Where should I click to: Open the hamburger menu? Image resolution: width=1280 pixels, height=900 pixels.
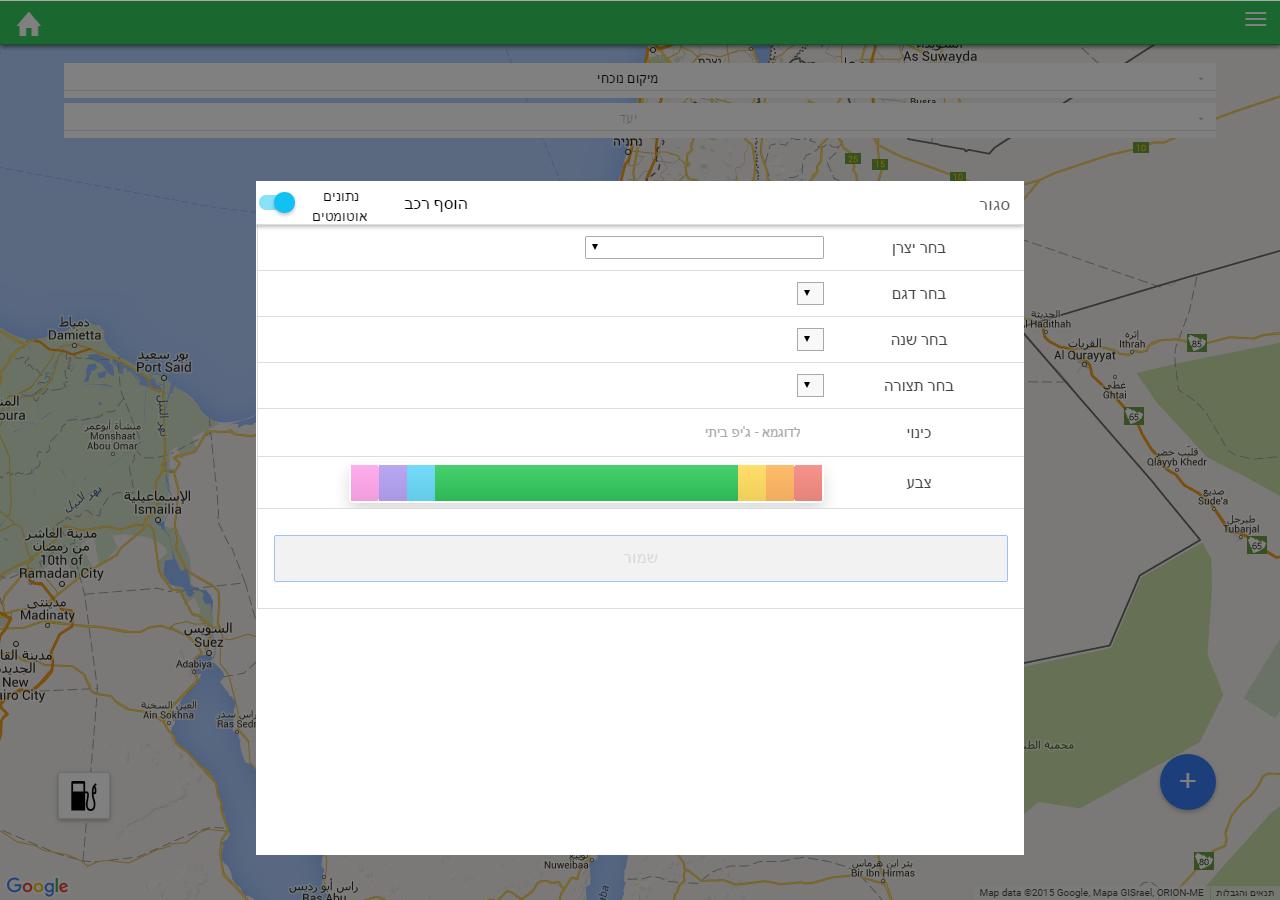[1255, 19]
